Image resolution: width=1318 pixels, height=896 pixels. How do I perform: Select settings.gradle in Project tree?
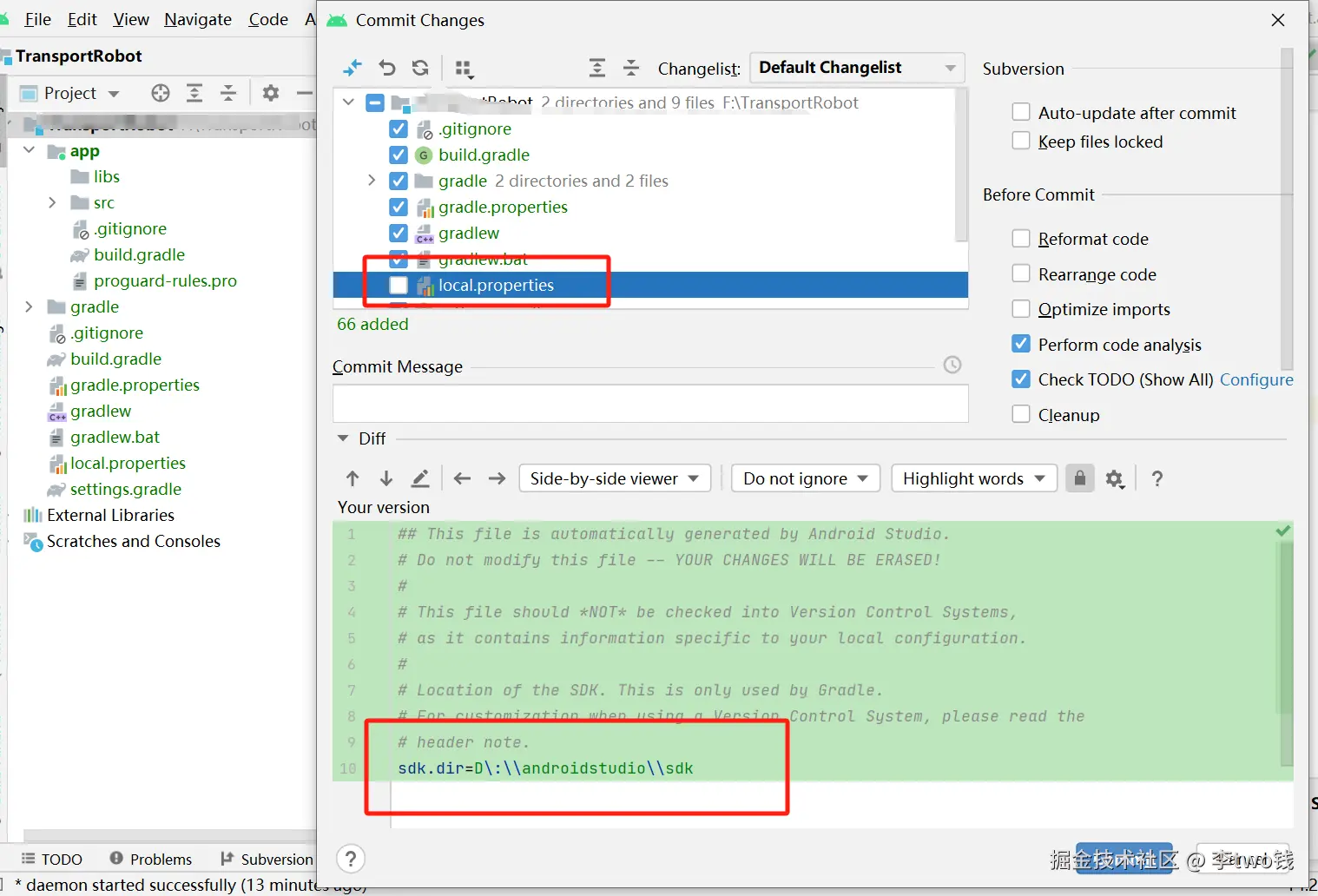(x=126, y=489)
